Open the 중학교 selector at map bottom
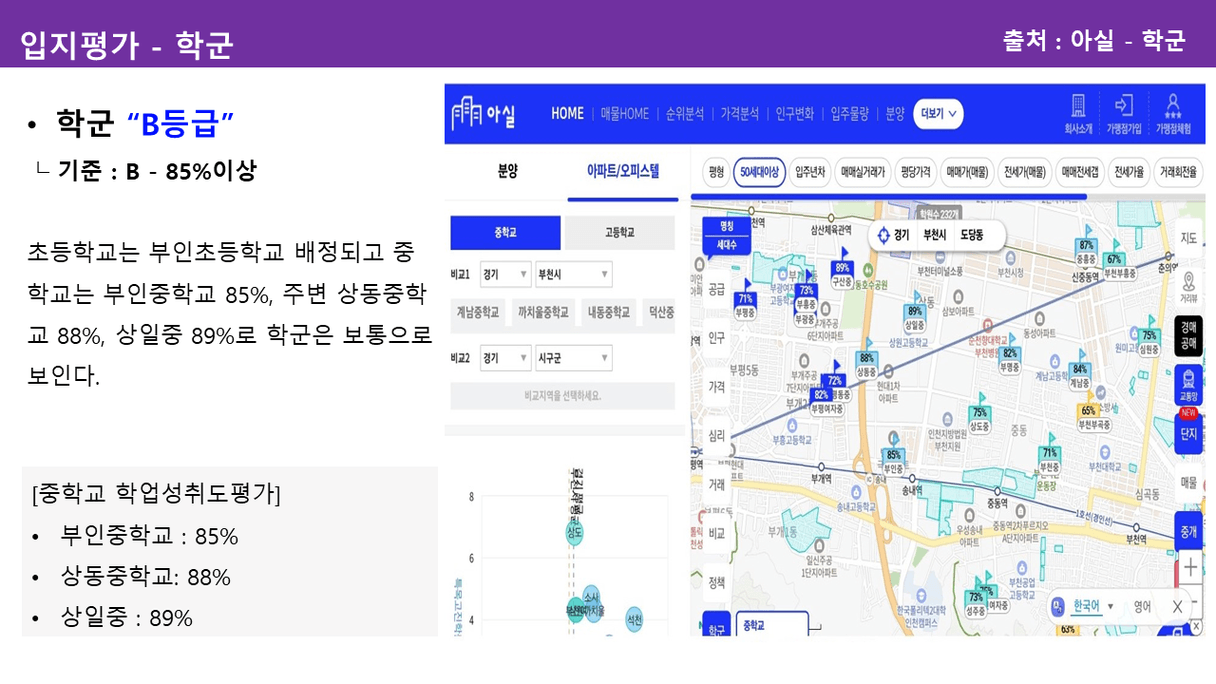 (771, 626)
